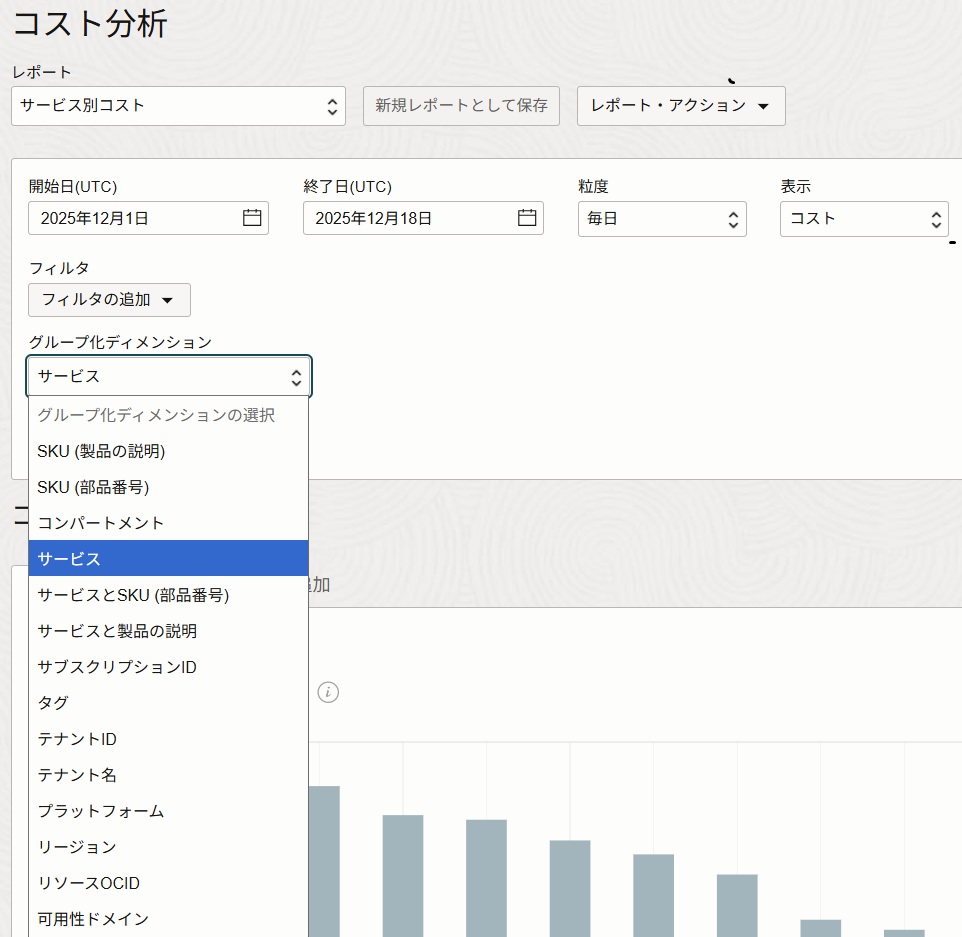
Task: Select SKU (部品番号) option
Action: point(93,487)
